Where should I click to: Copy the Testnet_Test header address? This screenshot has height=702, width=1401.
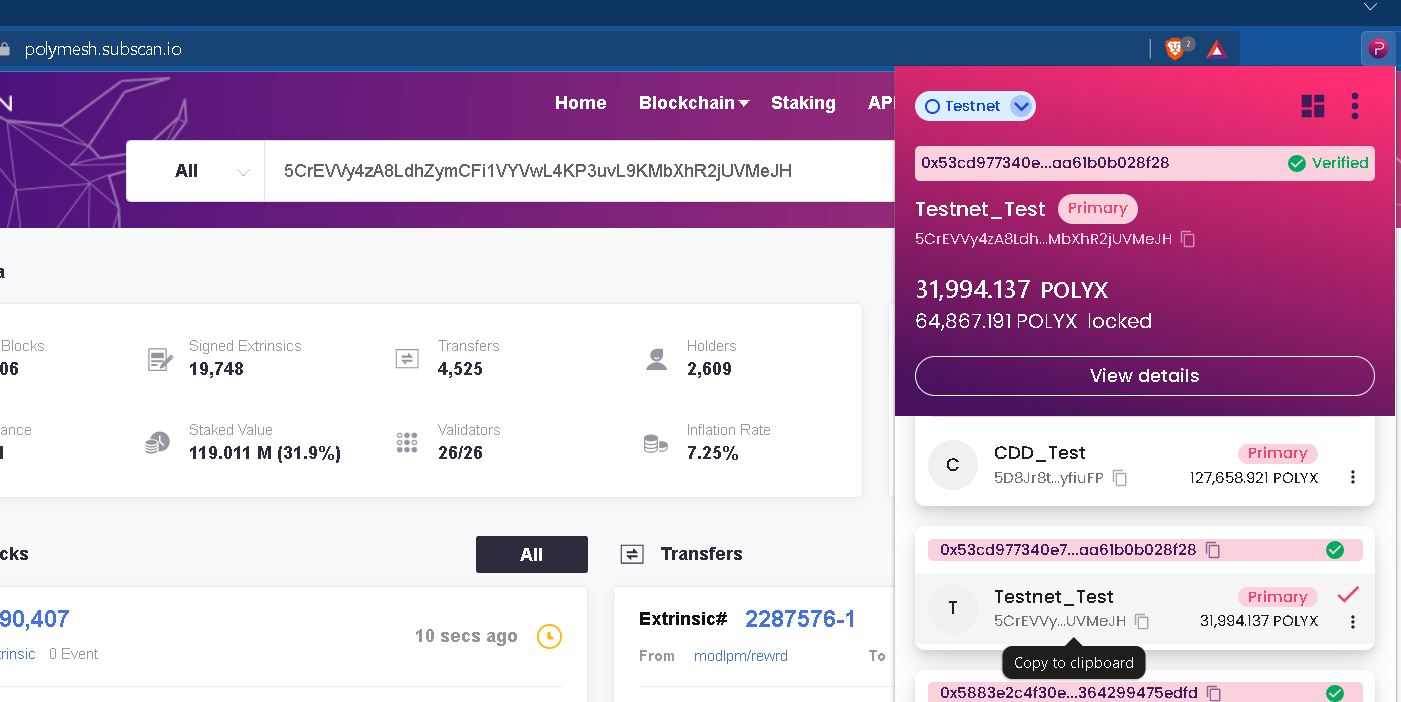click(1188, 239)
